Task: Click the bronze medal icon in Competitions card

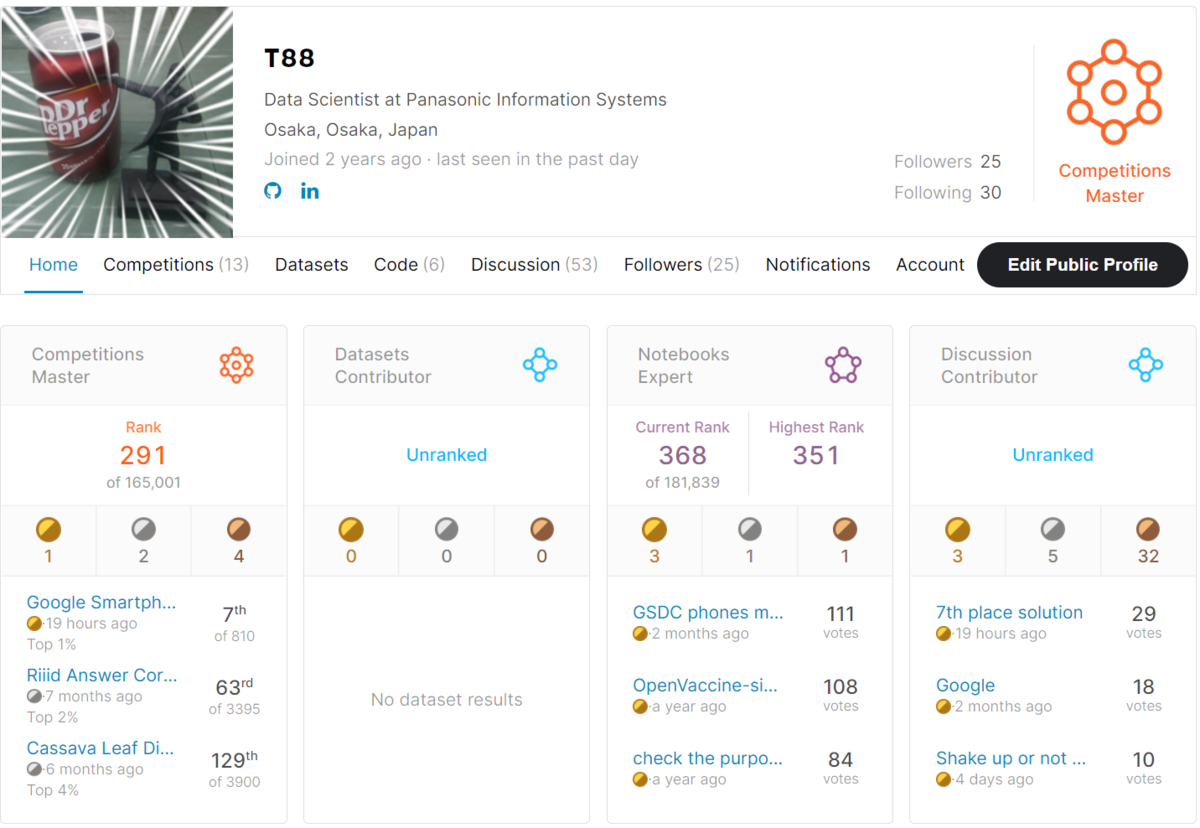Action: (x=239, y=529)
